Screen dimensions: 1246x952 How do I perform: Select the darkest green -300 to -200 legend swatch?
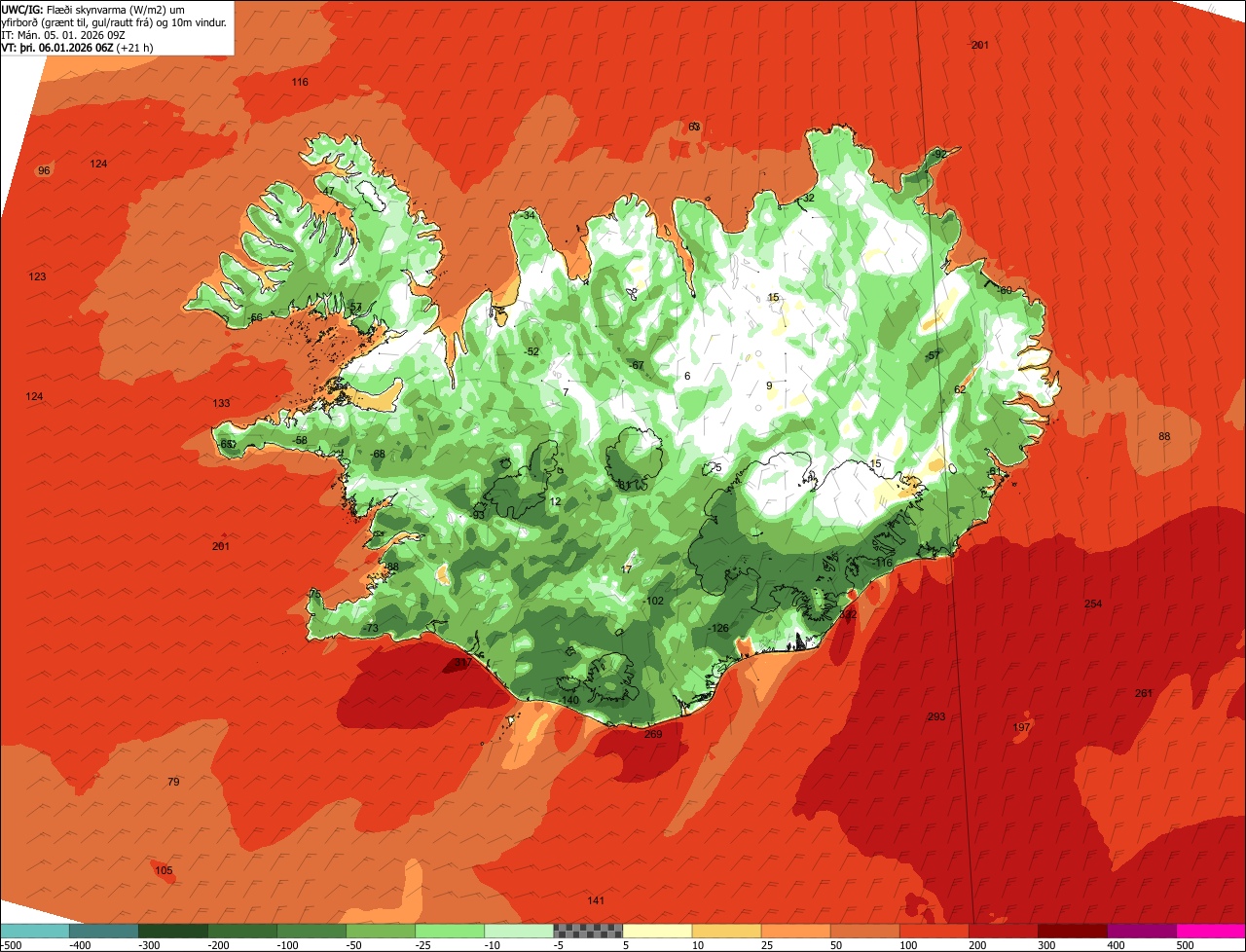click(x=173, y=932)
